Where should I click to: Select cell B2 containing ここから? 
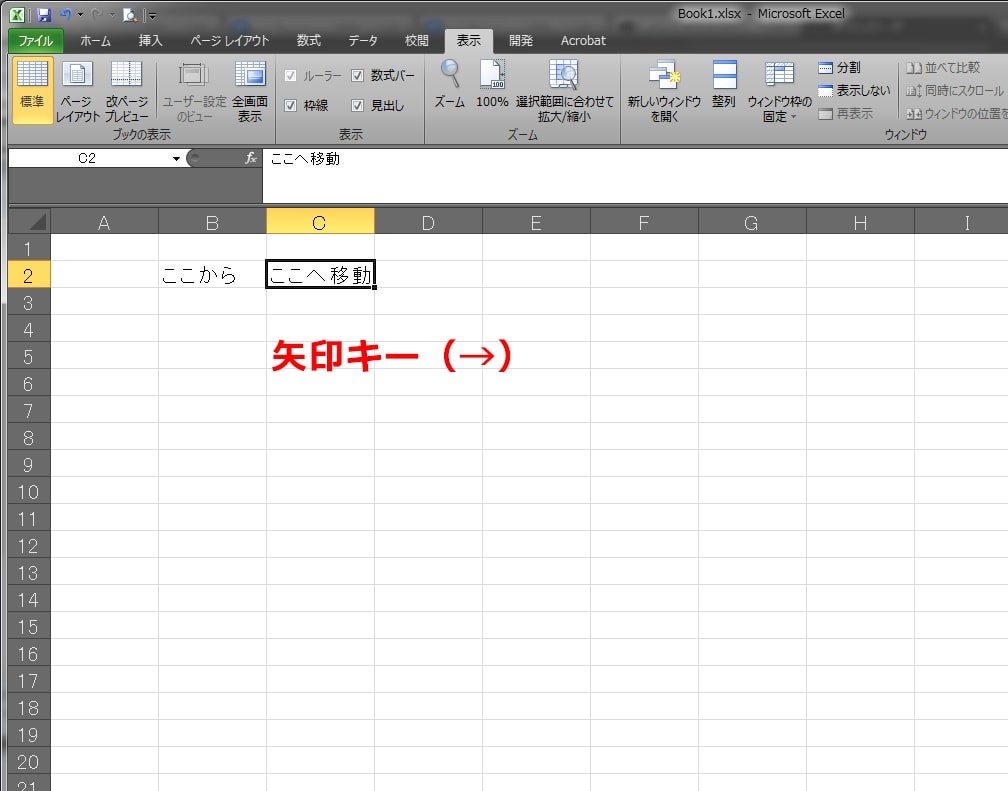(x=211, y=274)
